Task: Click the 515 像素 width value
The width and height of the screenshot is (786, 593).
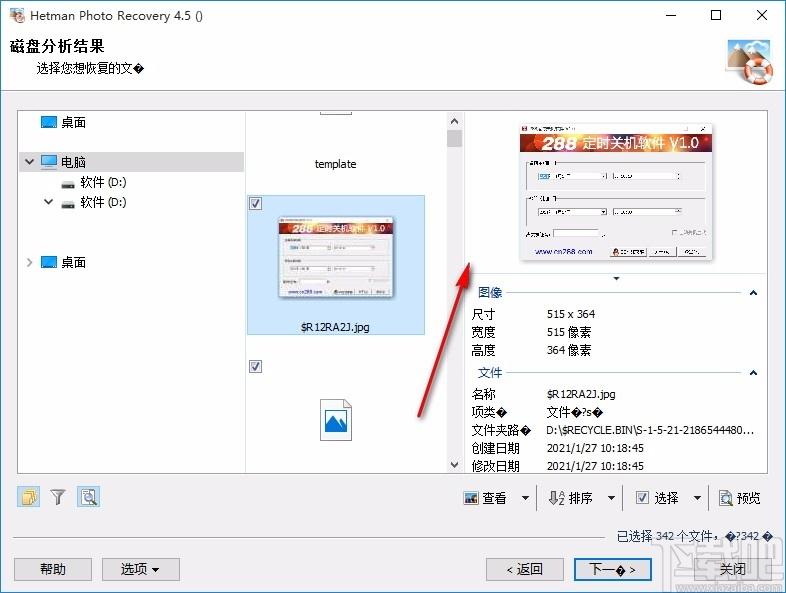Action: (x=569, y=332)
